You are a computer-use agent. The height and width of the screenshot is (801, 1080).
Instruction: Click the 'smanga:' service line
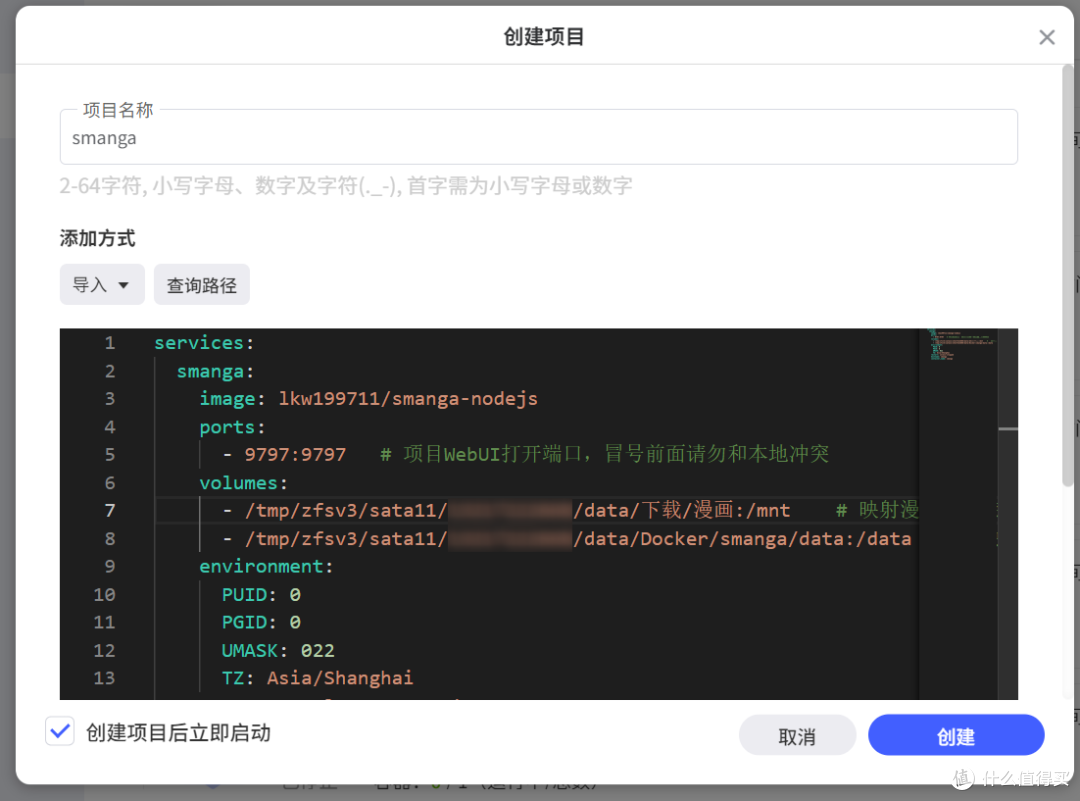[216, 371]
